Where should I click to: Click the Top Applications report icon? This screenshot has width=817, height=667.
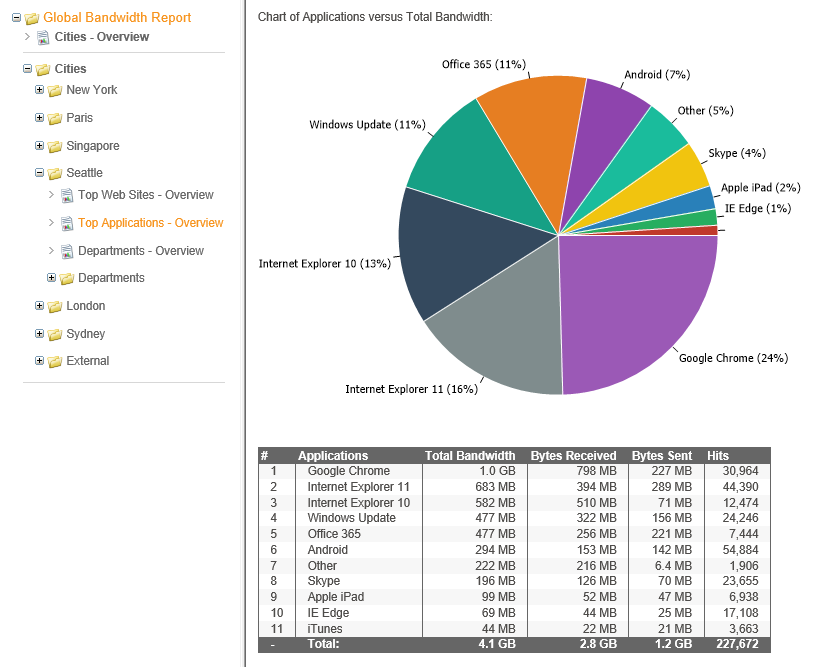pyautogui.click(x=67, y=224)
